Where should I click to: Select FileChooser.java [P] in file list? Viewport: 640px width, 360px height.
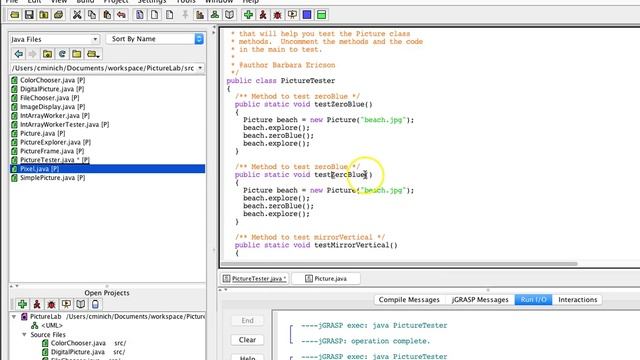tap(107, 98)
